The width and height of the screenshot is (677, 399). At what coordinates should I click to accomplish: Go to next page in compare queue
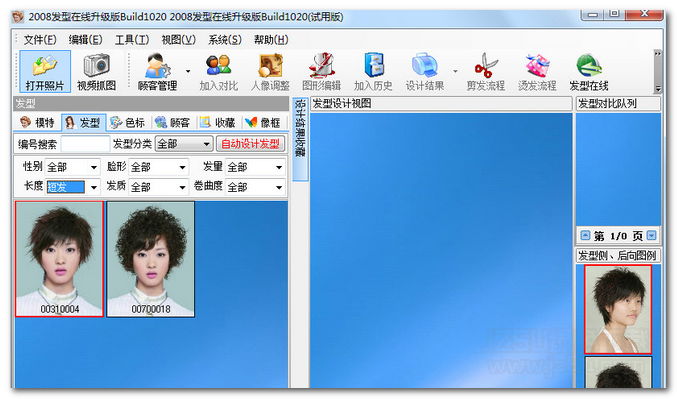(652, 235)
